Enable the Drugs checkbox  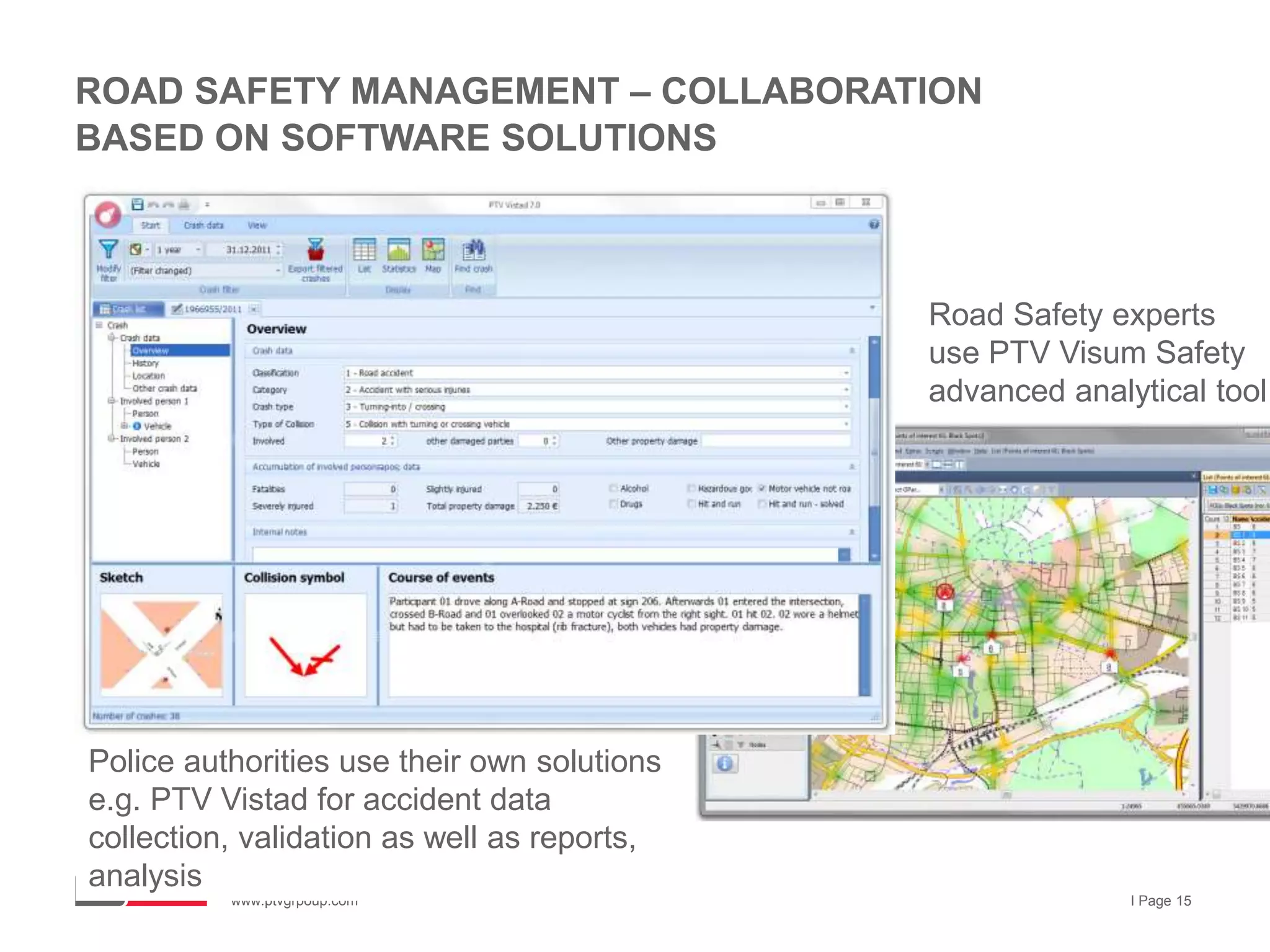point(613,504)
